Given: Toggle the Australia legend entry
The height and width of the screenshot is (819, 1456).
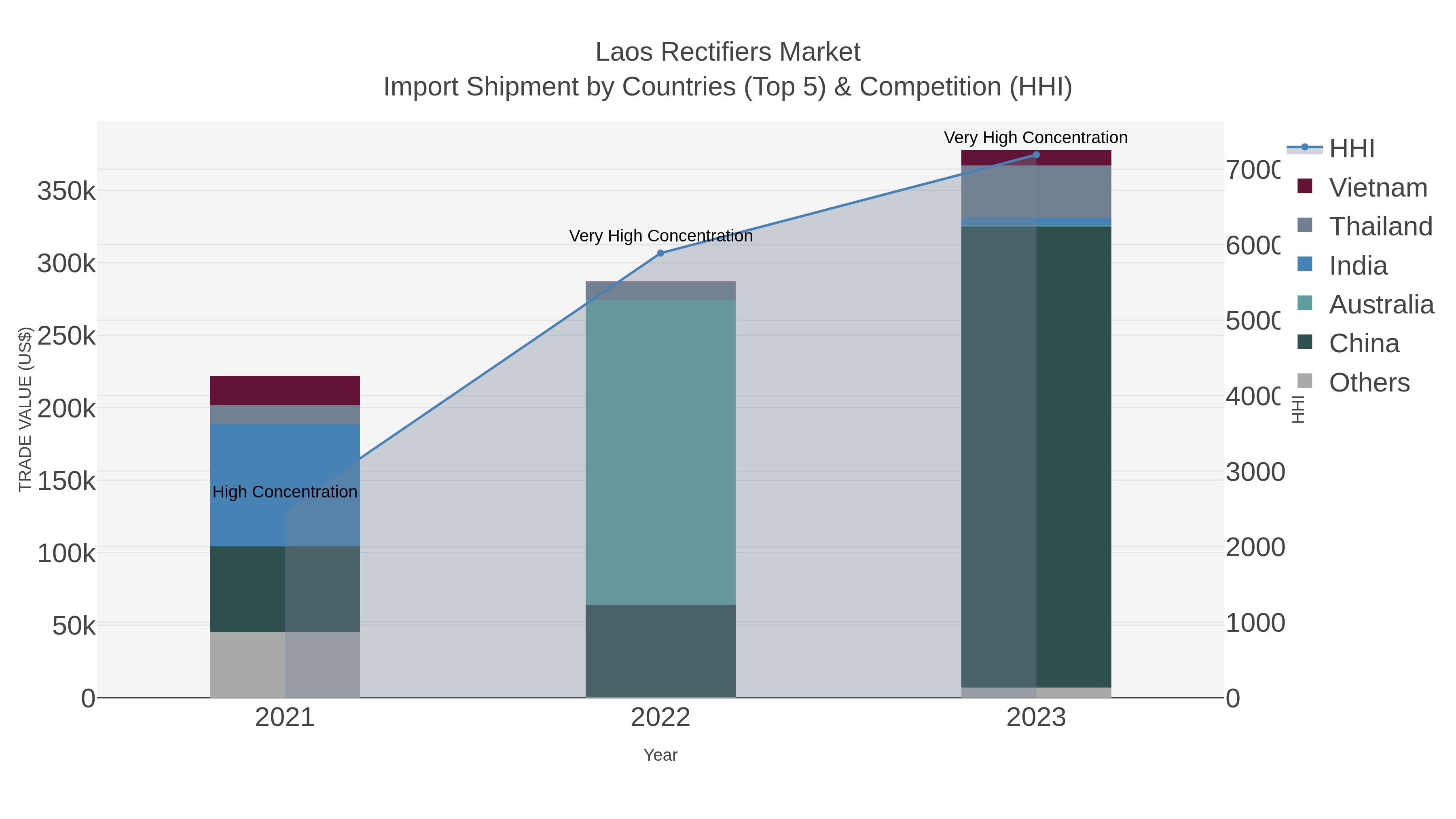Looking at the screenshot, I should point(1365,305).
